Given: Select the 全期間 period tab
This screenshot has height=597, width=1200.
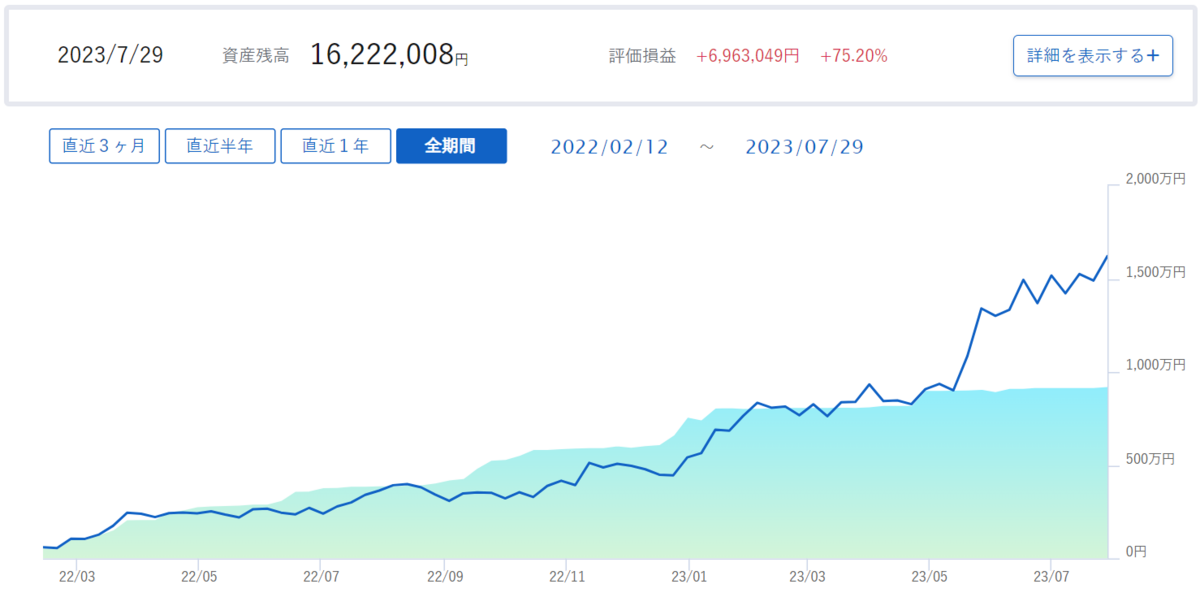Looking at the screenshot, I should click(451, 146).
